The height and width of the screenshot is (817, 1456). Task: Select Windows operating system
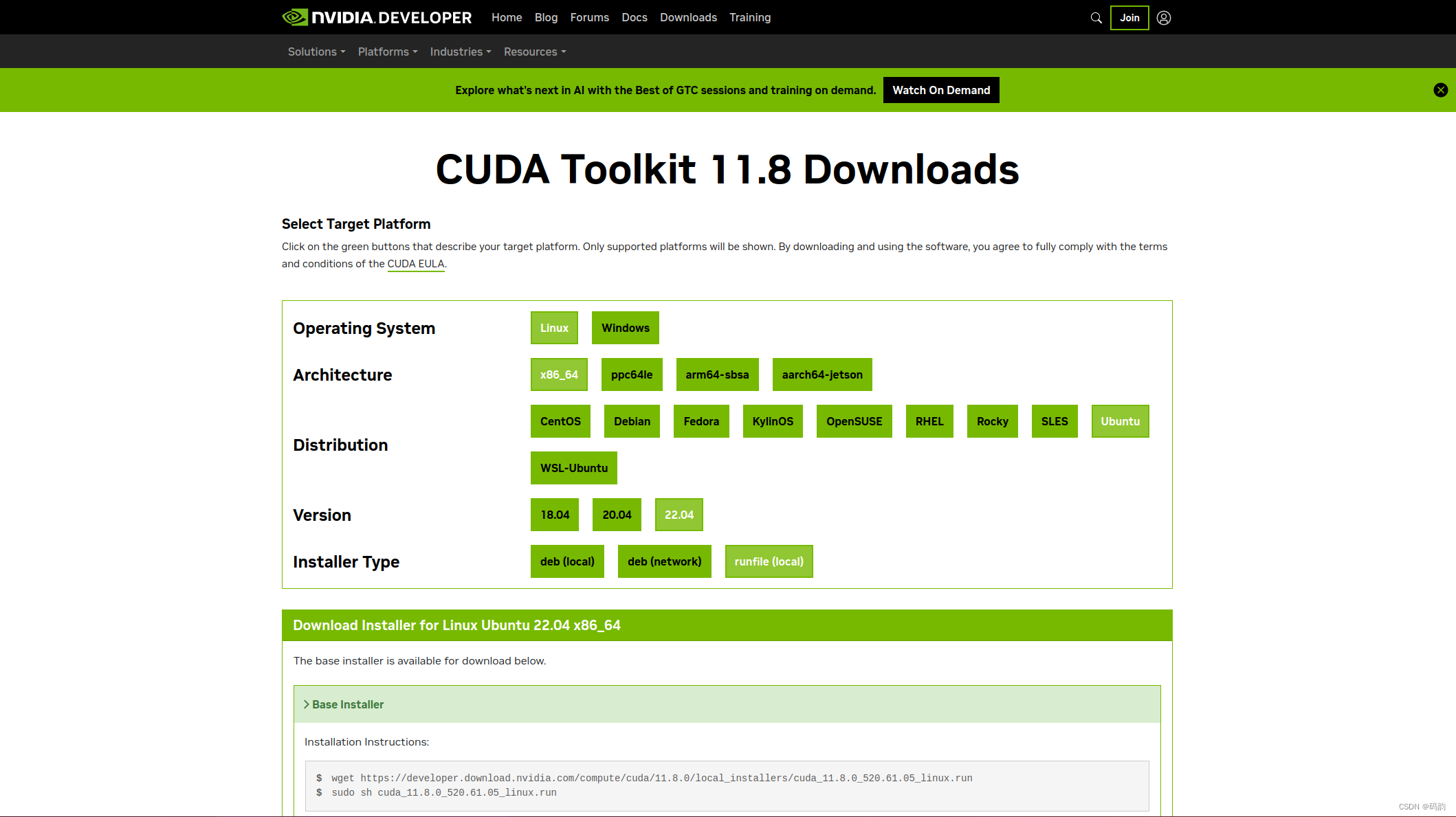(x=626, y=328)
